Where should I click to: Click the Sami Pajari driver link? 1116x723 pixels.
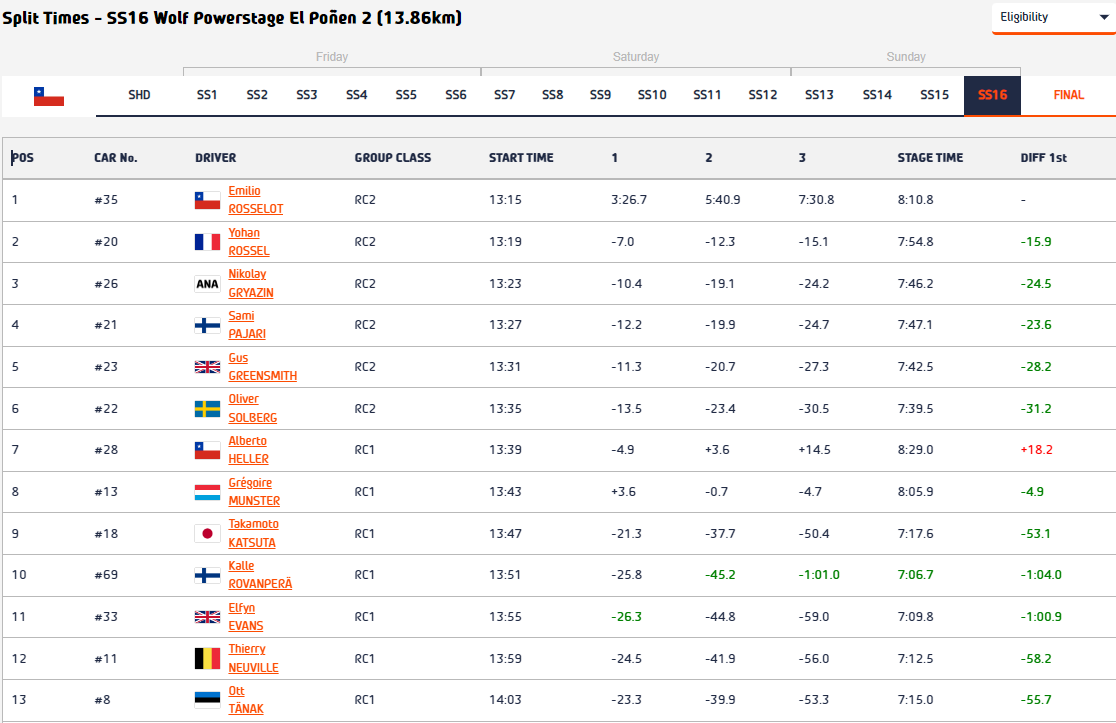tap(247, 325)
